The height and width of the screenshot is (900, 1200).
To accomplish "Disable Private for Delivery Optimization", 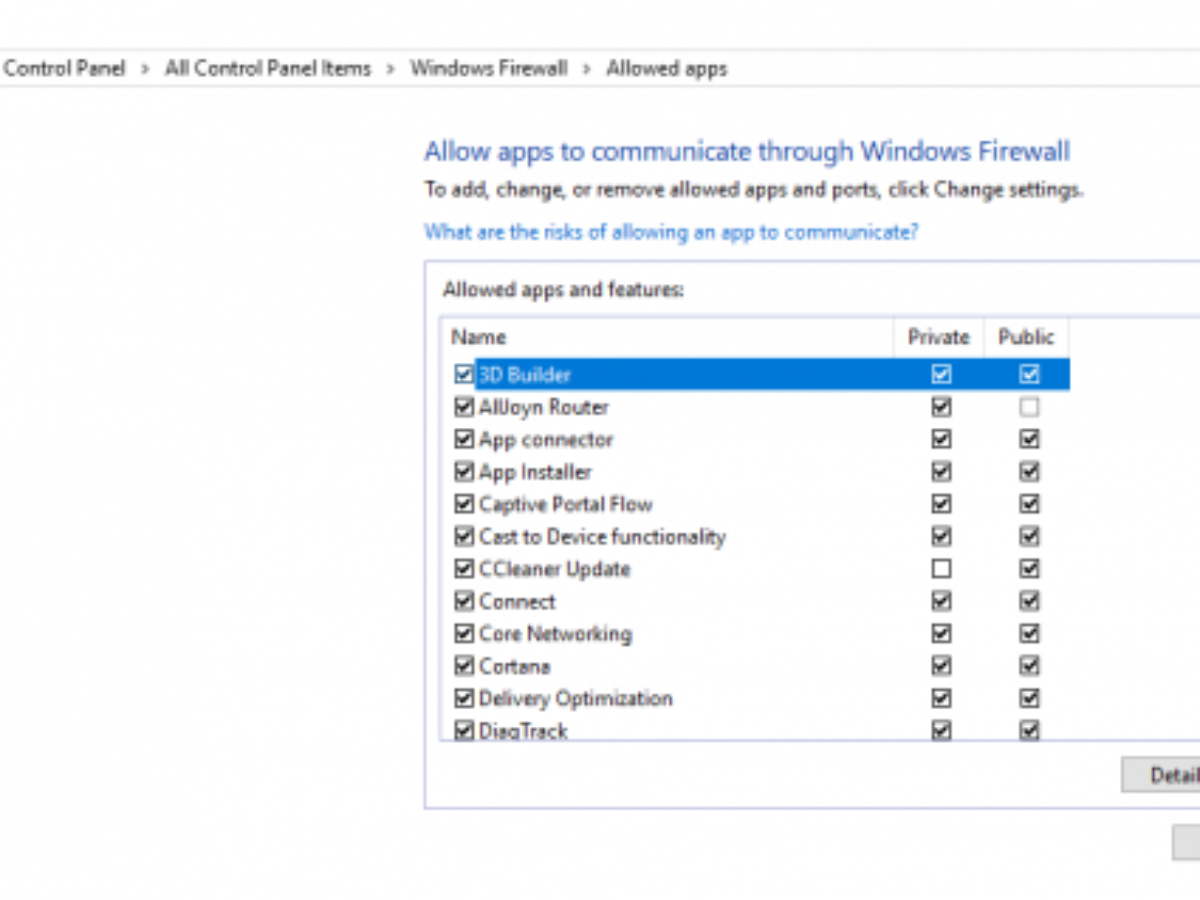I will pyautogui.click(x=941, y=698).
